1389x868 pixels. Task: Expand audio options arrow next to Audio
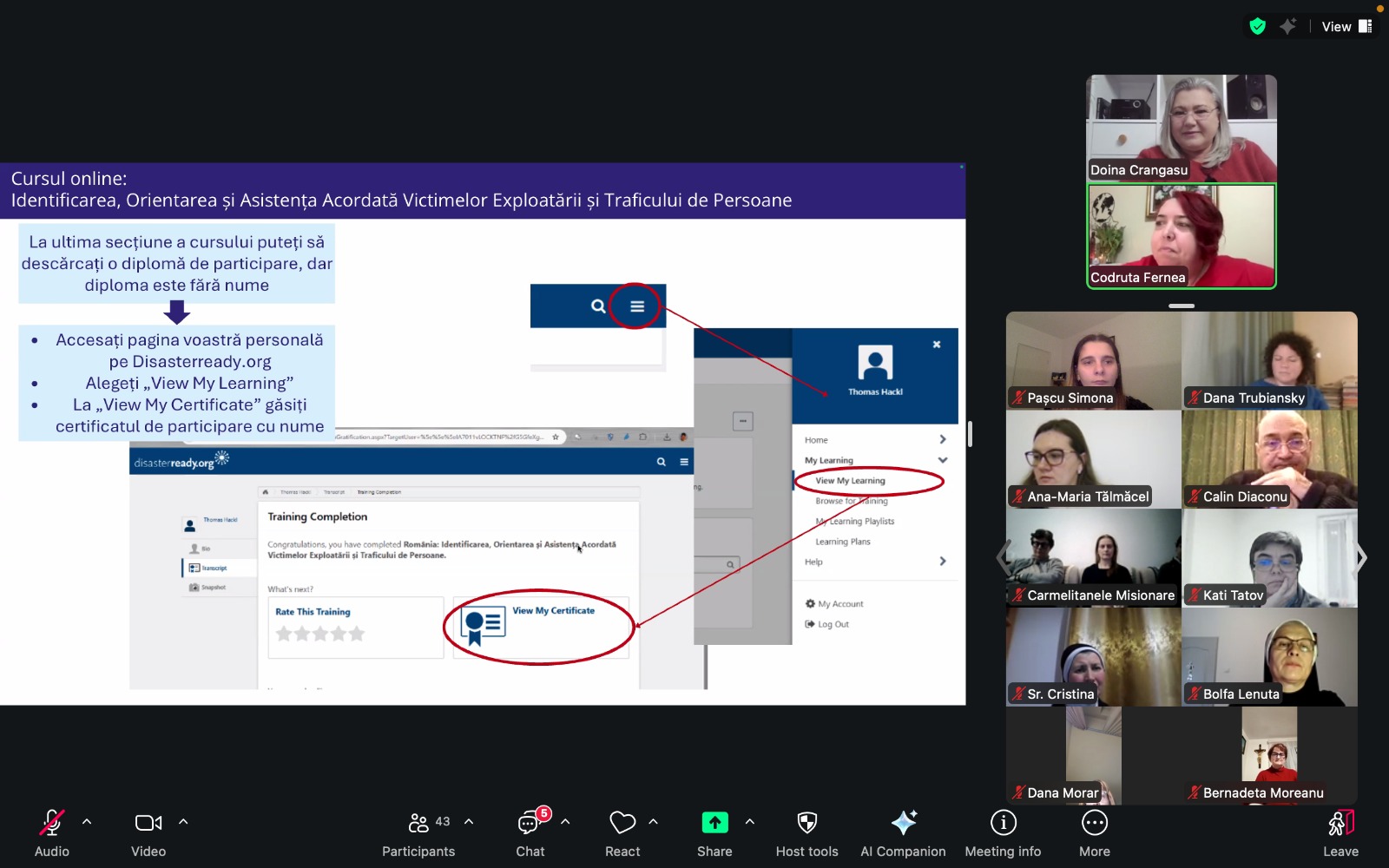87,821
